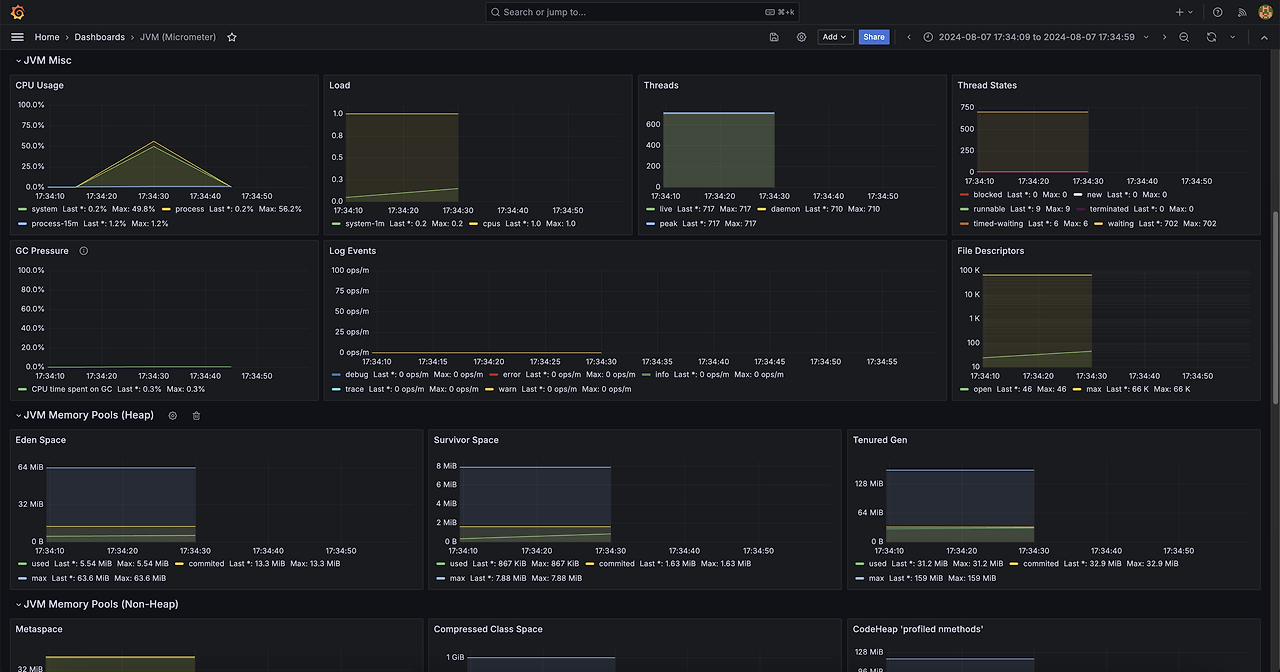Save the dashboard with the disk icon
Screen dimensions: 1280x672
point(774,37)
